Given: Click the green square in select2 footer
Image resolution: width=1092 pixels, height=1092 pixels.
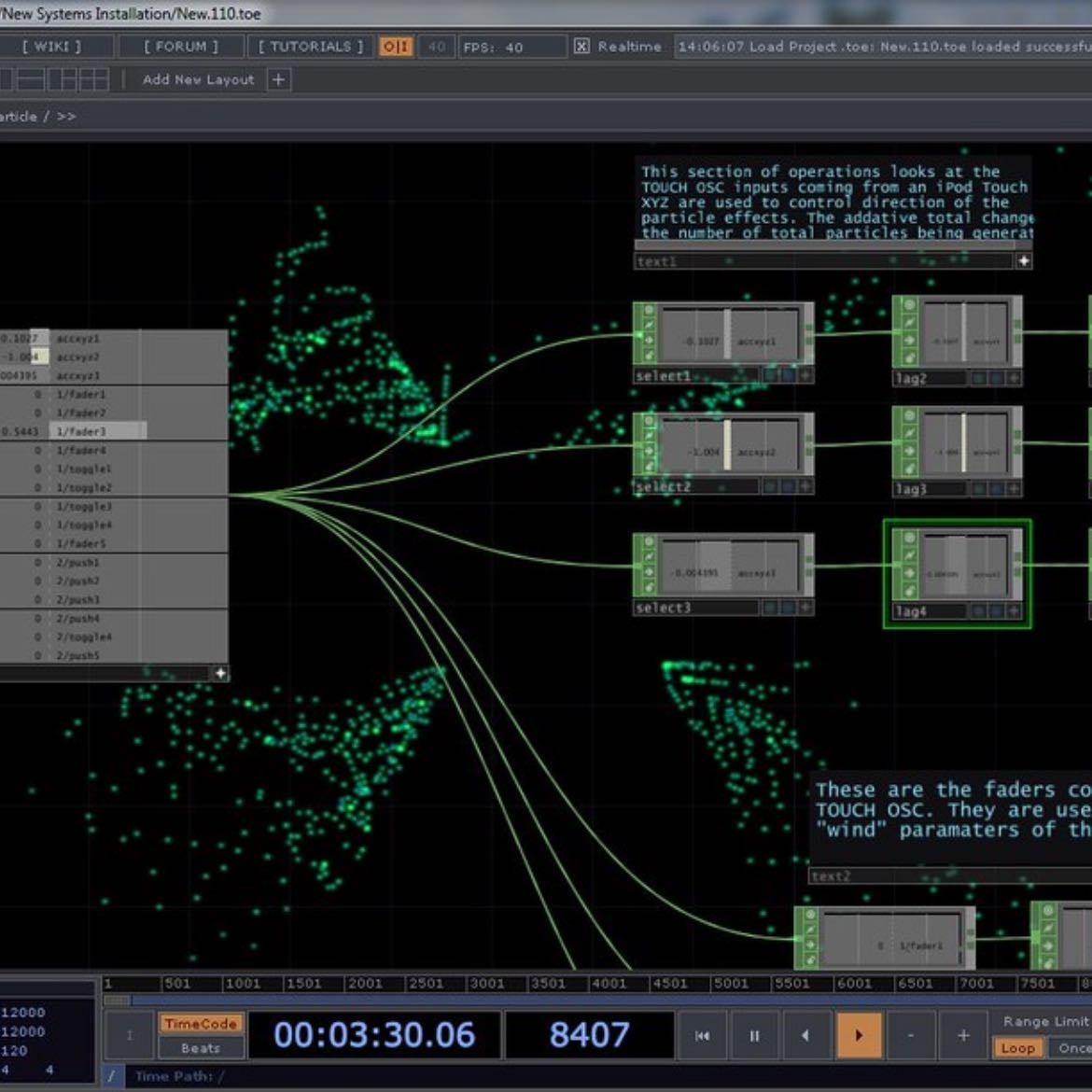Looking at the screenshot, I should [x=771, y=486].
